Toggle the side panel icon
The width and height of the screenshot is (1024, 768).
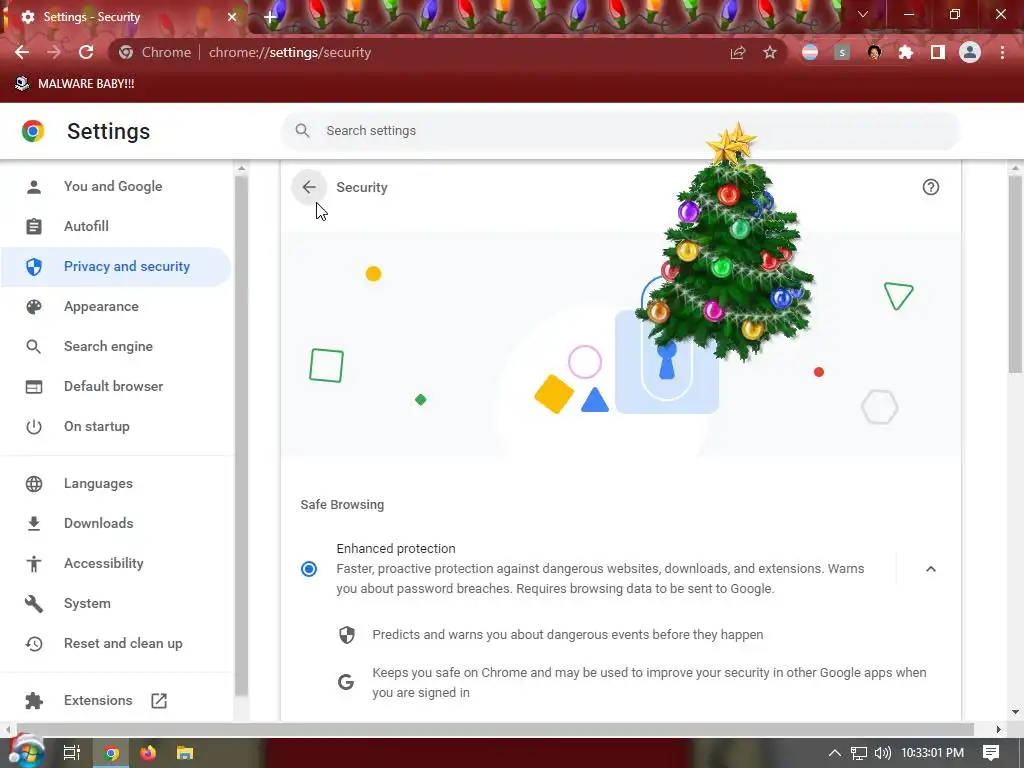point(938,53)
